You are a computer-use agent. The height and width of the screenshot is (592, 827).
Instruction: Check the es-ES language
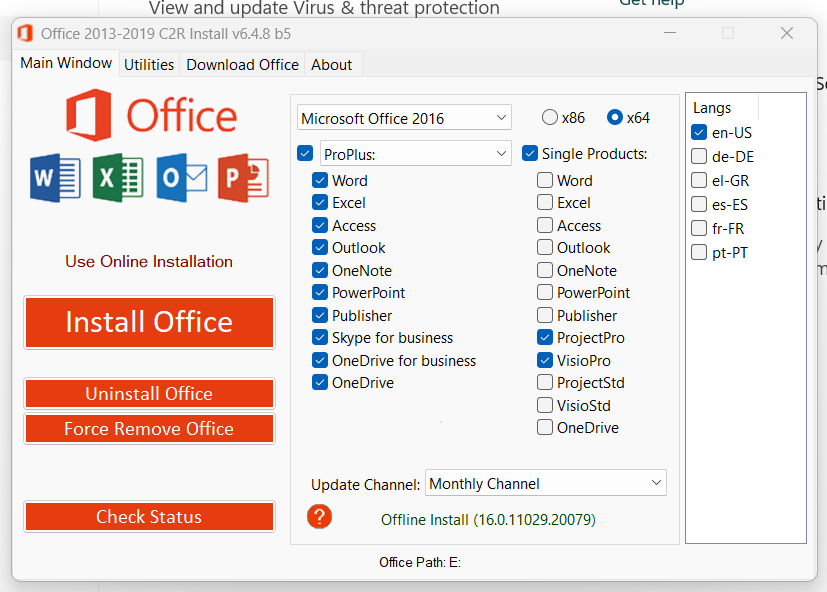(699, 204)
